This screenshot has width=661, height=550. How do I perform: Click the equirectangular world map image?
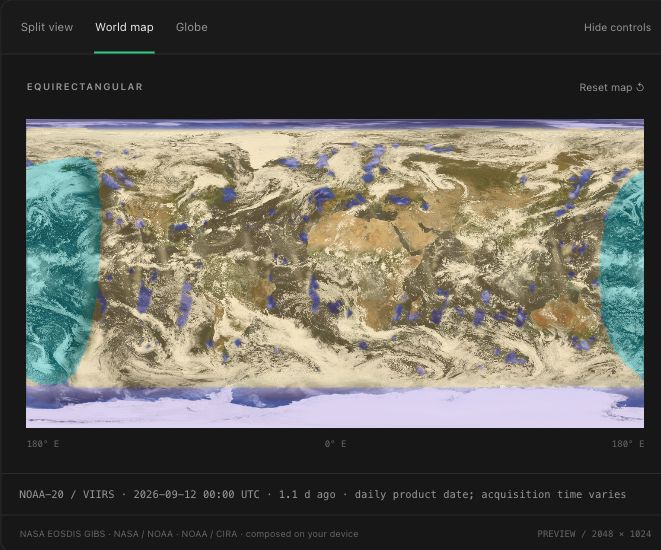click(x=335, y=274)
